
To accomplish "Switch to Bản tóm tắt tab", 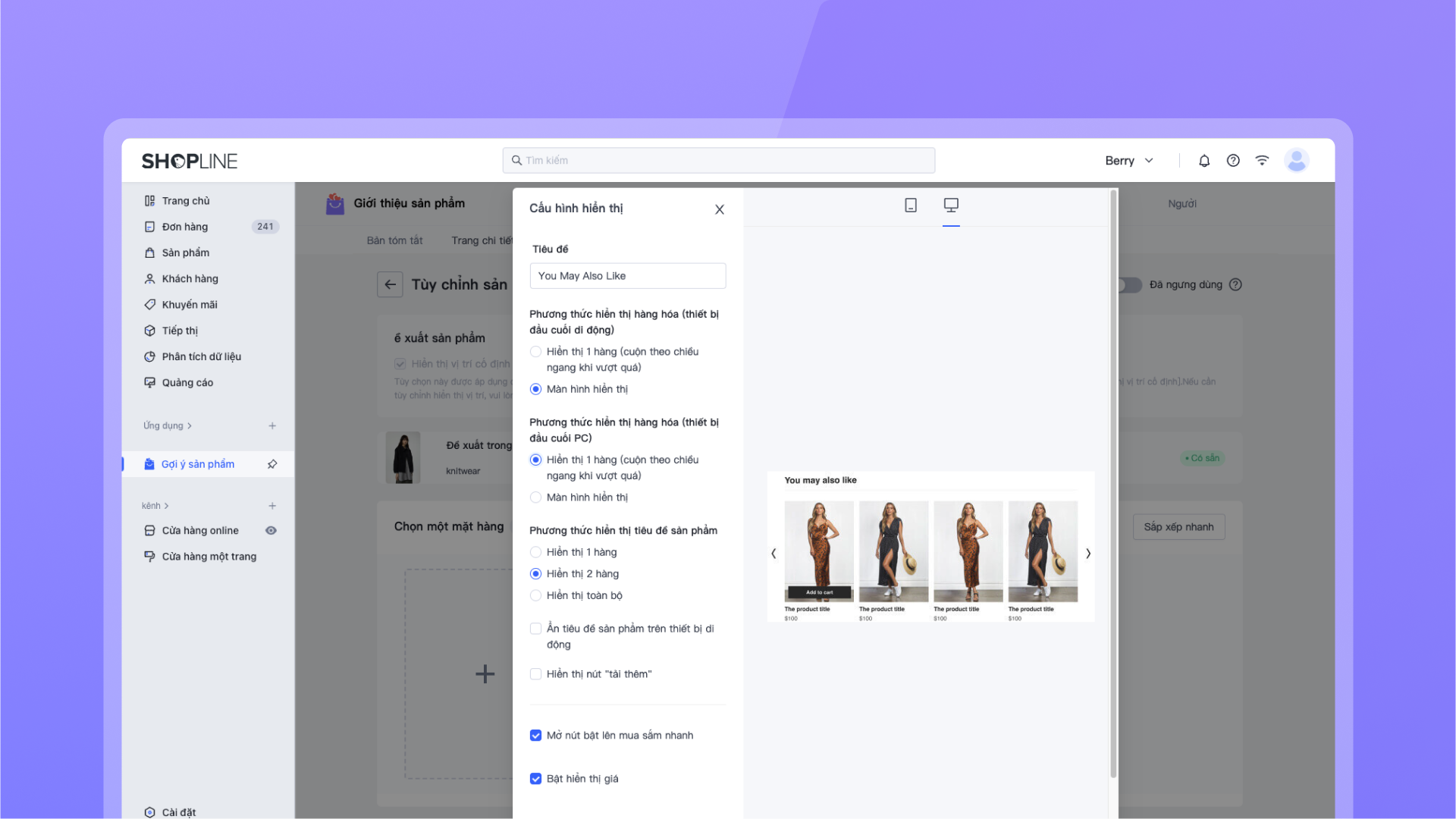I will [394, 240].
